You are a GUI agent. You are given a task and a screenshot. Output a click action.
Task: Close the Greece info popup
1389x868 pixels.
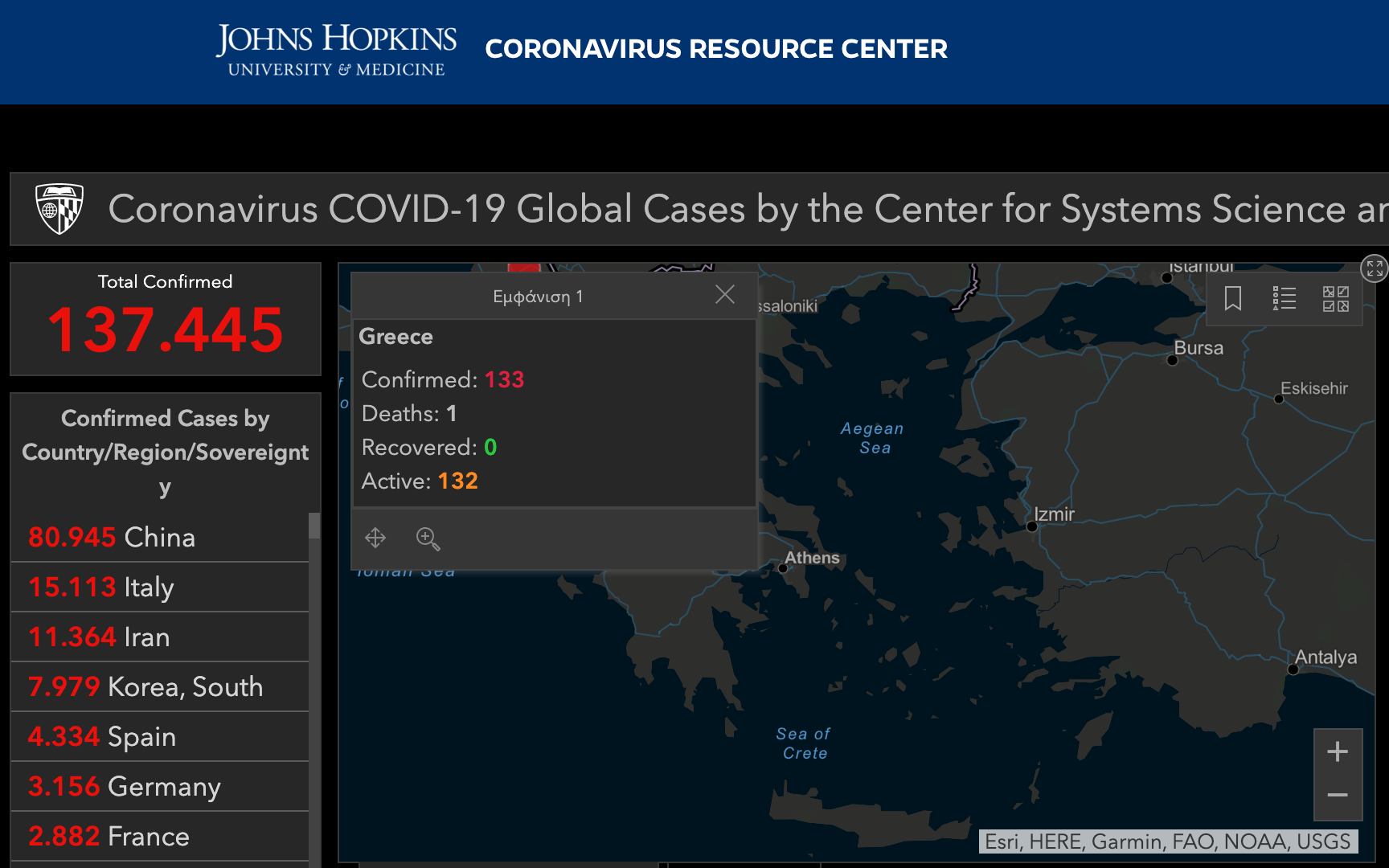pos(724,295)
